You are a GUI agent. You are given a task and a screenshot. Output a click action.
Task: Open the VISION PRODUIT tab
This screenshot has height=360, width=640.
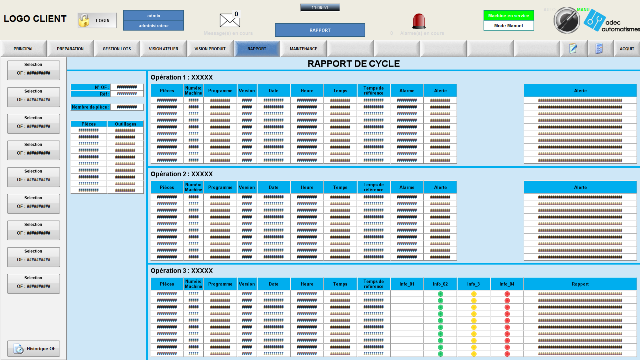click(210, 49)
